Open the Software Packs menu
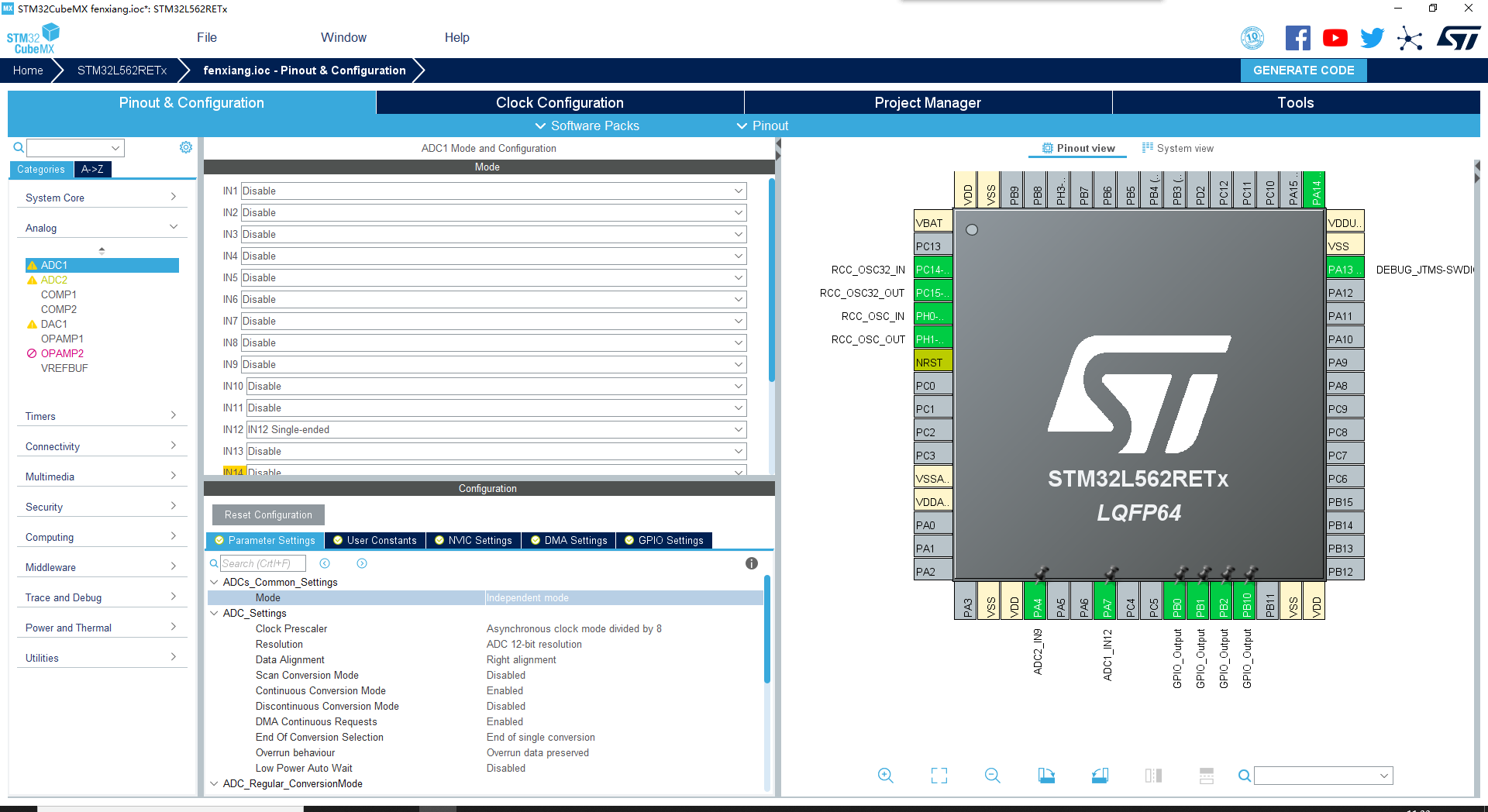This screenshot has height=812, width=1488. coord(587,126)
